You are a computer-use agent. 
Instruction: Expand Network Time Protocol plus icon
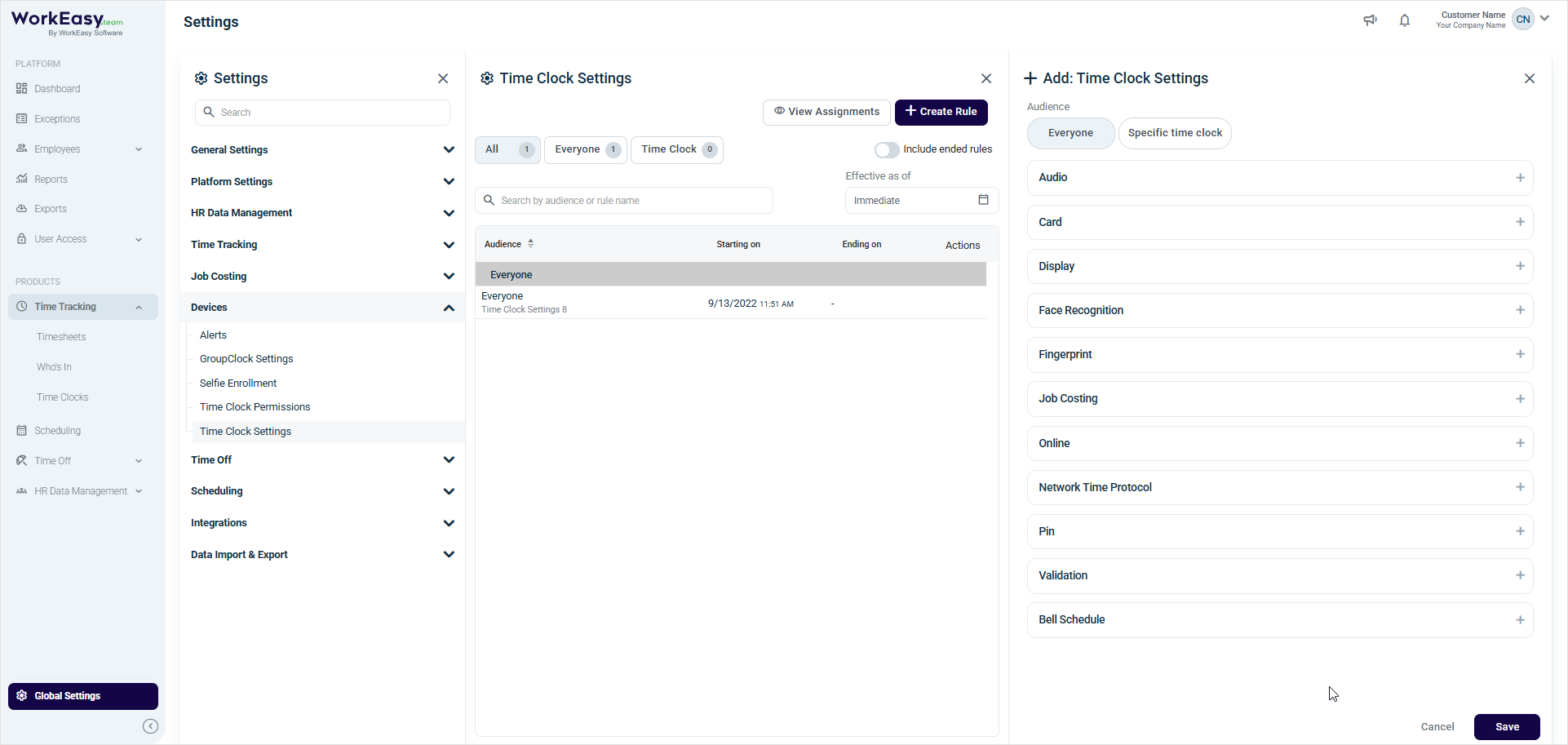[1520, 487]
